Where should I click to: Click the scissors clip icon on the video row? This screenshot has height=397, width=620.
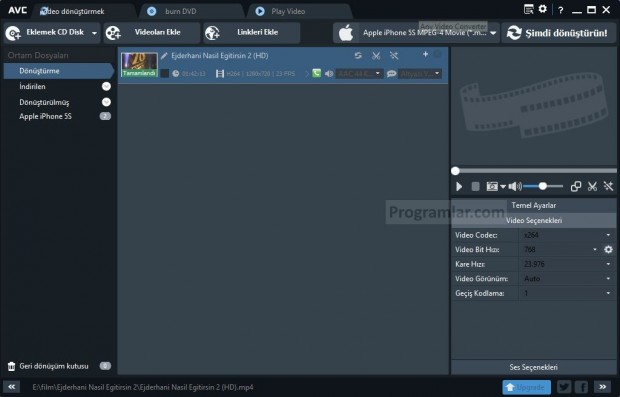(376, 56)
